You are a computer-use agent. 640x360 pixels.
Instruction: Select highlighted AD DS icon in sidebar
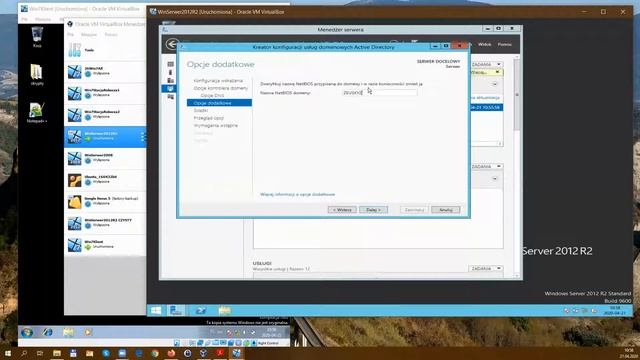pyautogui.click(x=171, y=89)
